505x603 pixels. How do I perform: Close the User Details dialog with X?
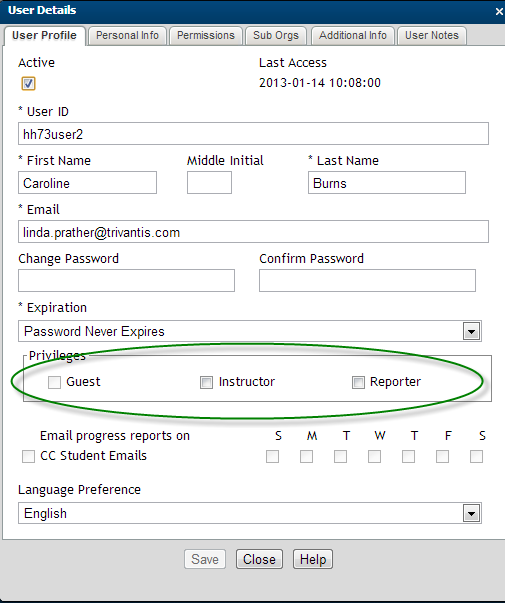[x=499, y=12]
